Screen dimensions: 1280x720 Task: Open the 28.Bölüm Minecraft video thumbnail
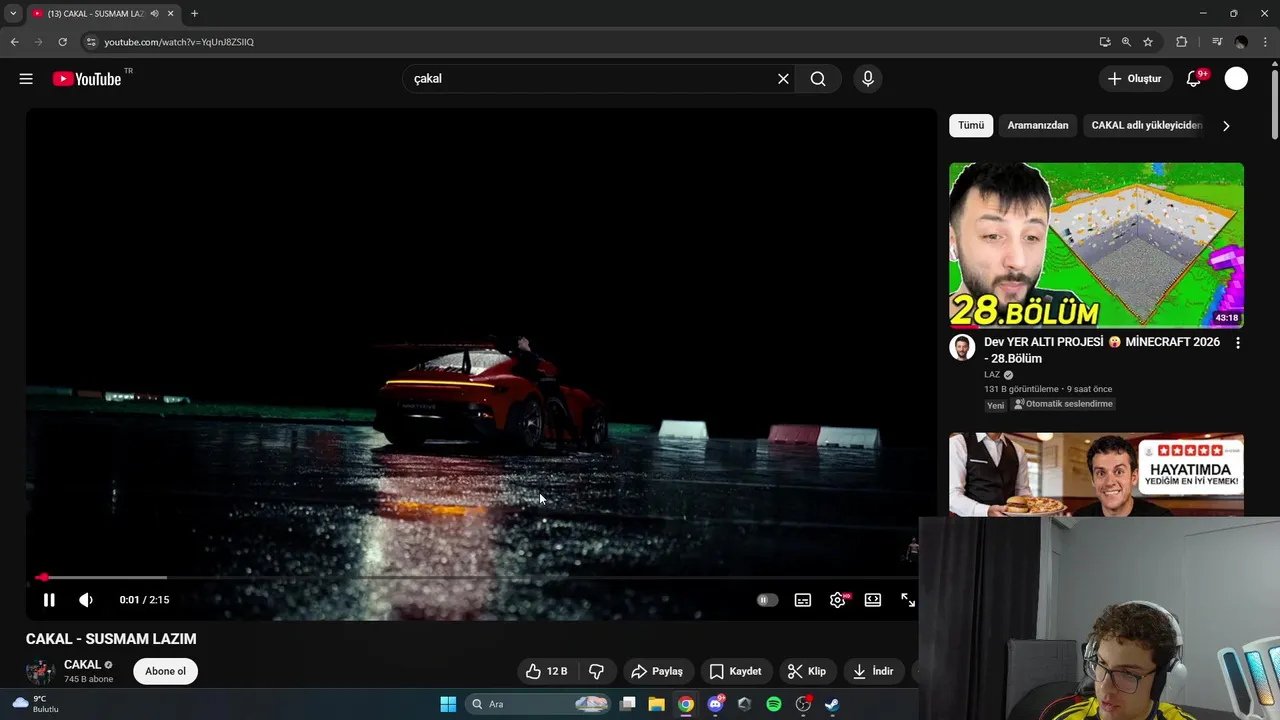click(x=1096, y=245)
